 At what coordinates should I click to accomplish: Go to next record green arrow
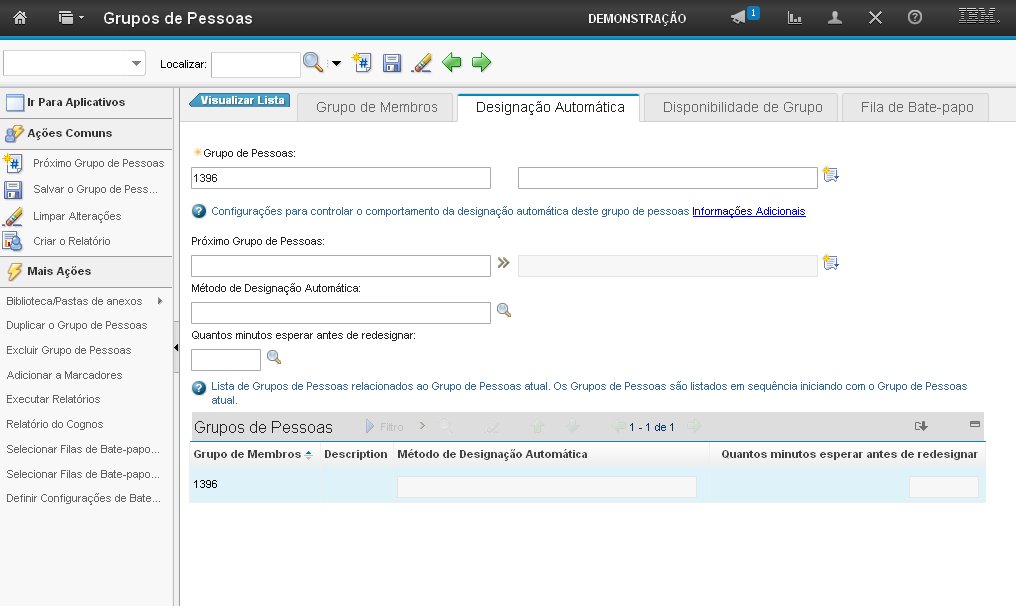(x=482, y=64)
